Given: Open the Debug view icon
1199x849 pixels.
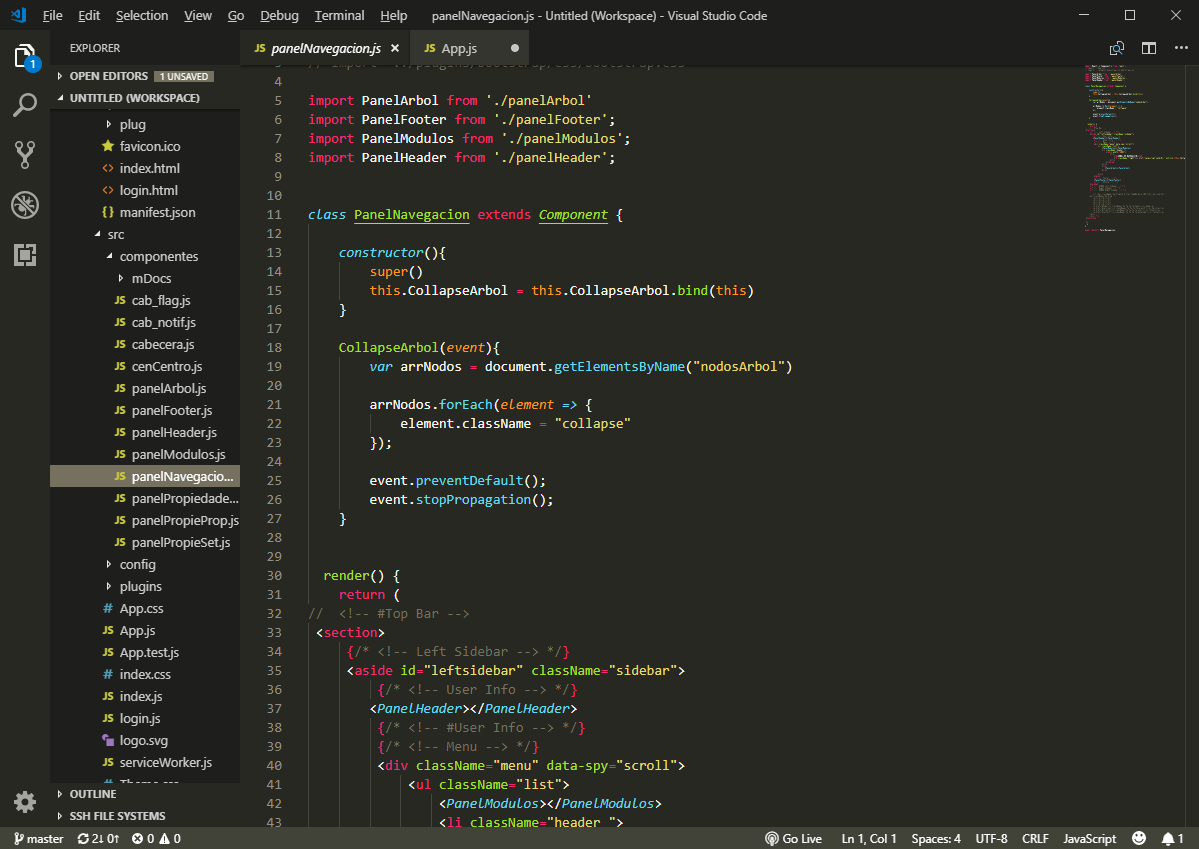Looking at the screenshot, I should click(25, 205).
